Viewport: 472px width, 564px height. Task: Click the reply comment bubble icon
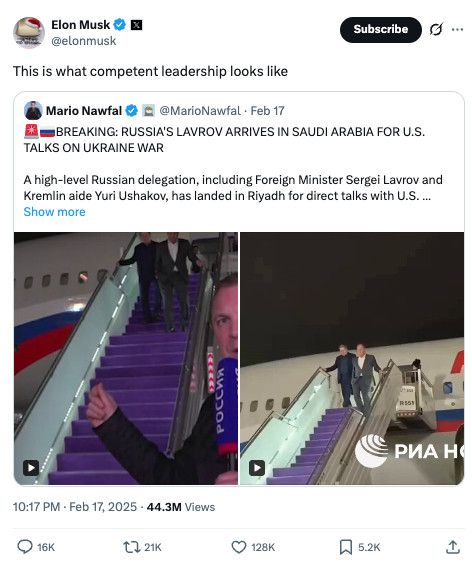click(25, 547)
